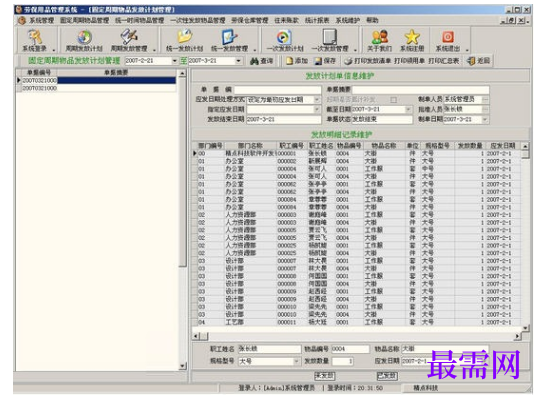Click the 物品名称 column header
Screen dimensions: 539x396
(384, 146)
